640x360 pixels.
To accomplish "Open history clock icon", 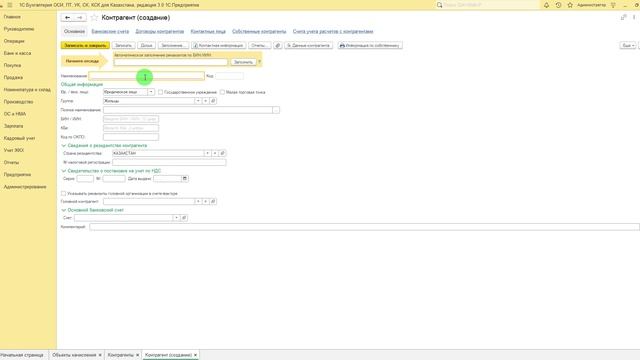I will point(558,5).
